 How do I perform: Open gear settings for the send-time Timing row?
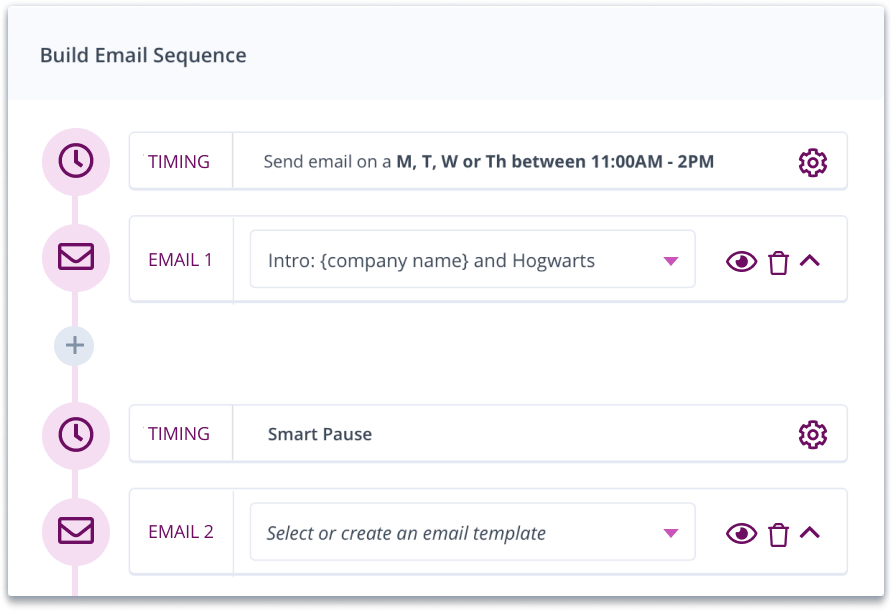[812, 162]
